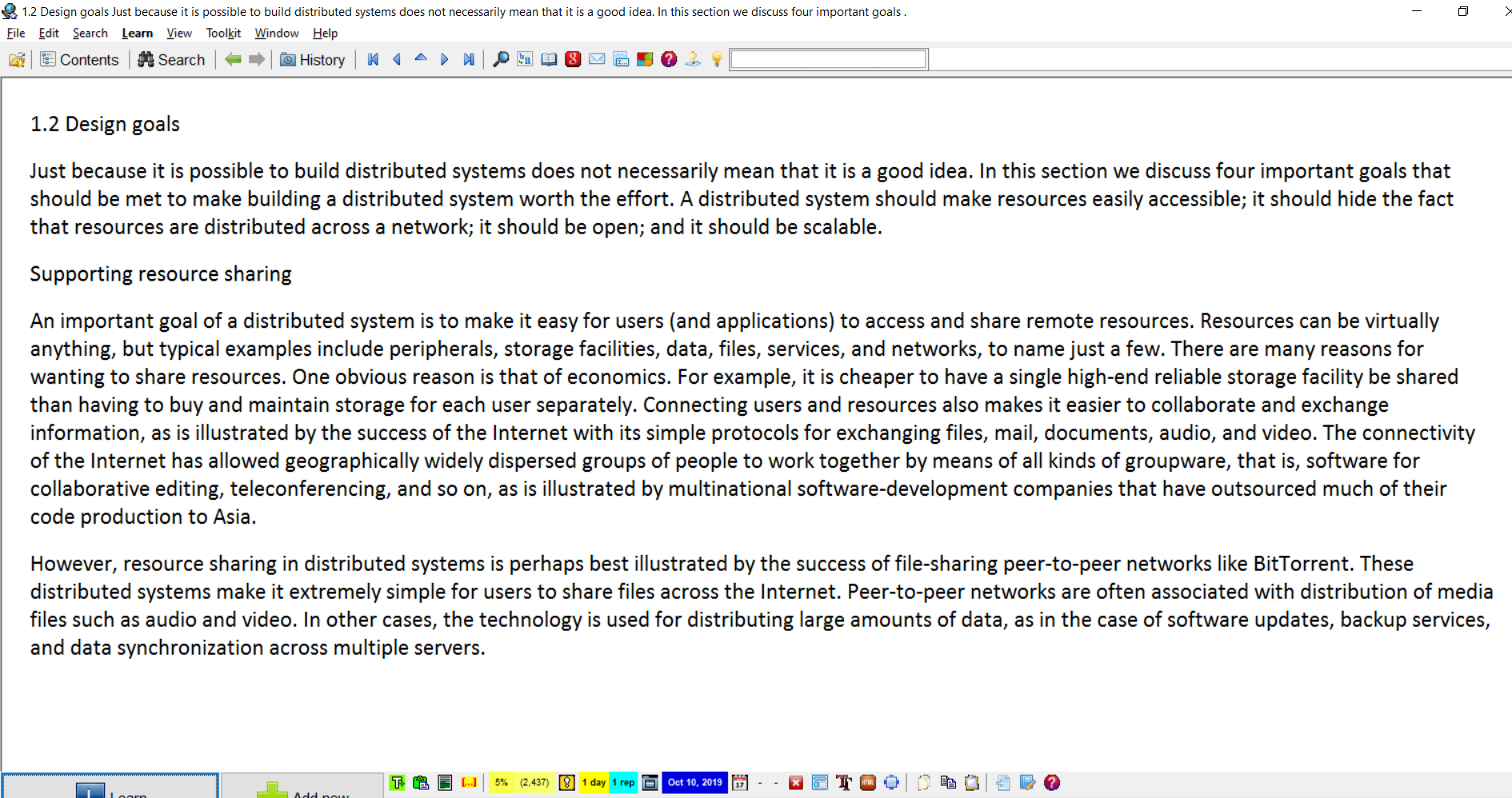Click the 1 day interval field
The width and height of the screenshot is (1512, 798).
594,783
